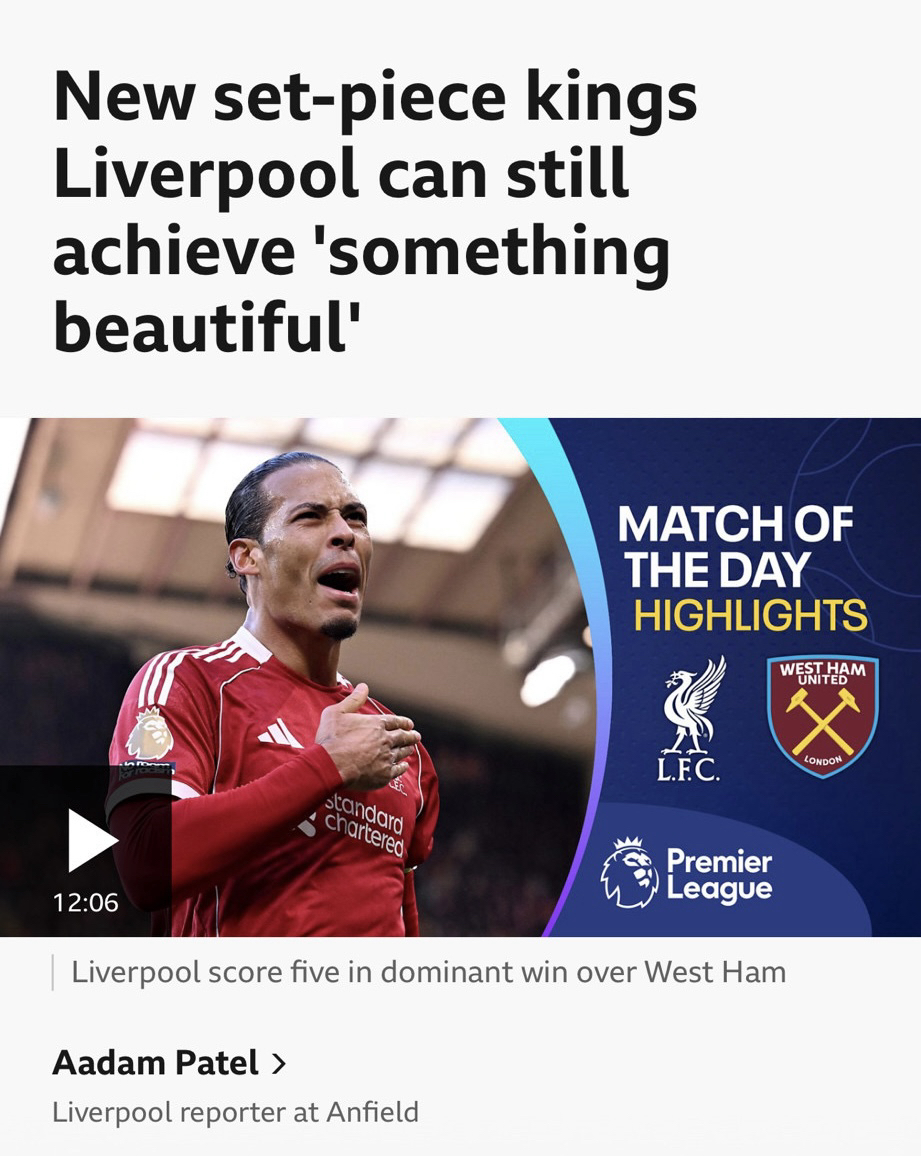Screen dimensions: 921x1156
Task: Click the Liverpool reporter at Anfield subtitle
Action: click(235, 1112)
